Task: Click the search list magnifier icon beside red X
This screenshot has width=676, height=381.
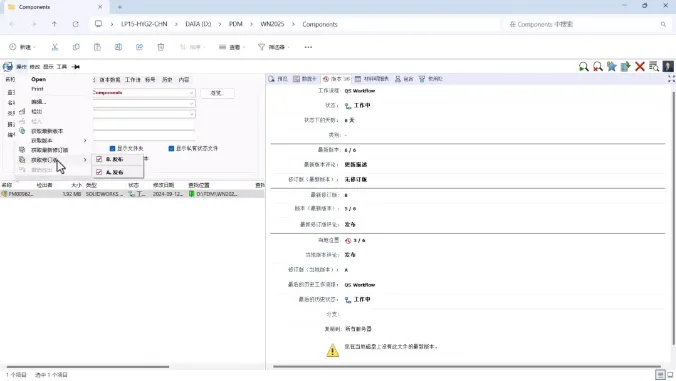Action: coord(654,66)
